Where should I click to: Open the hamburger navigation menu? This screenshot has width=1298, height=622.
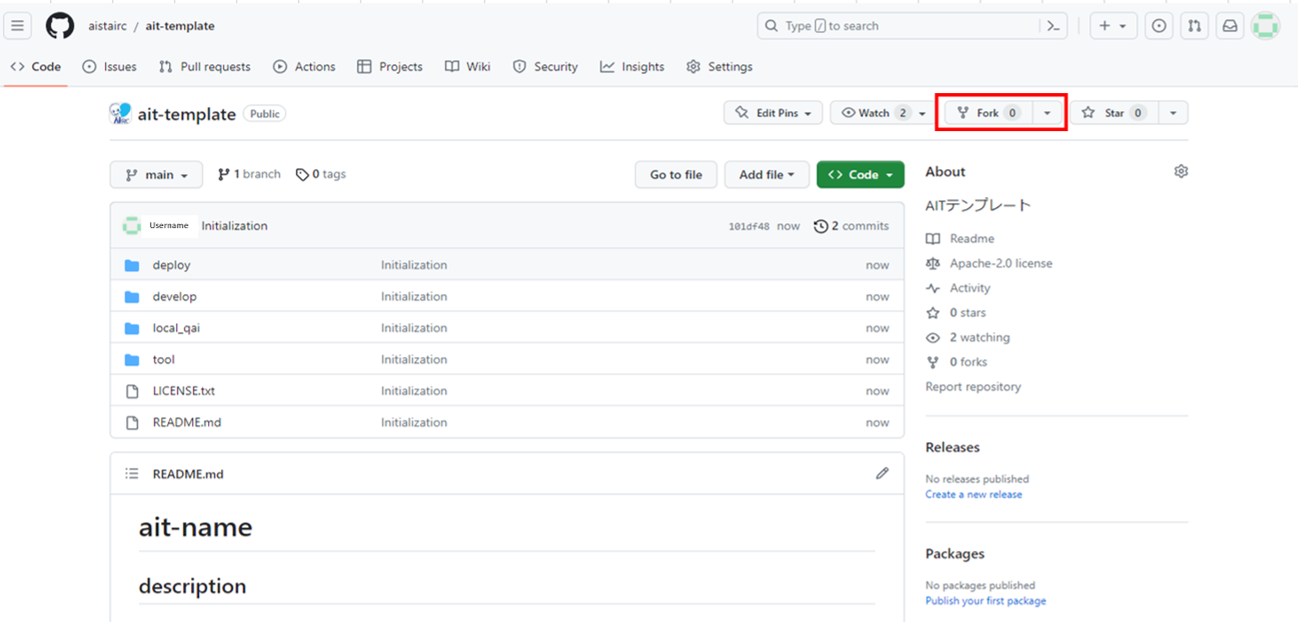tap(17, 26)
